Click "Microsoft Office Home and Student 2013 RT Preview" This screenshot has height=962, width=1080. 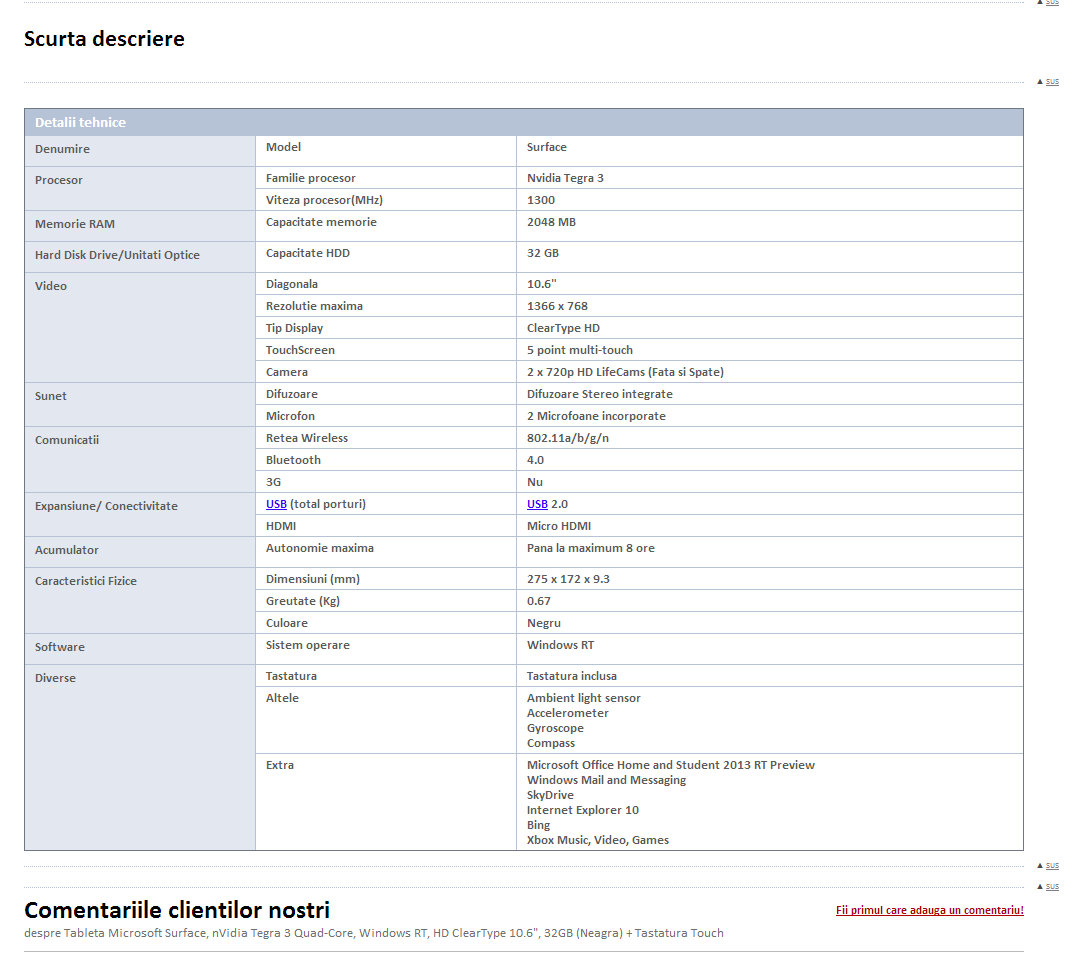pos(671,765)
